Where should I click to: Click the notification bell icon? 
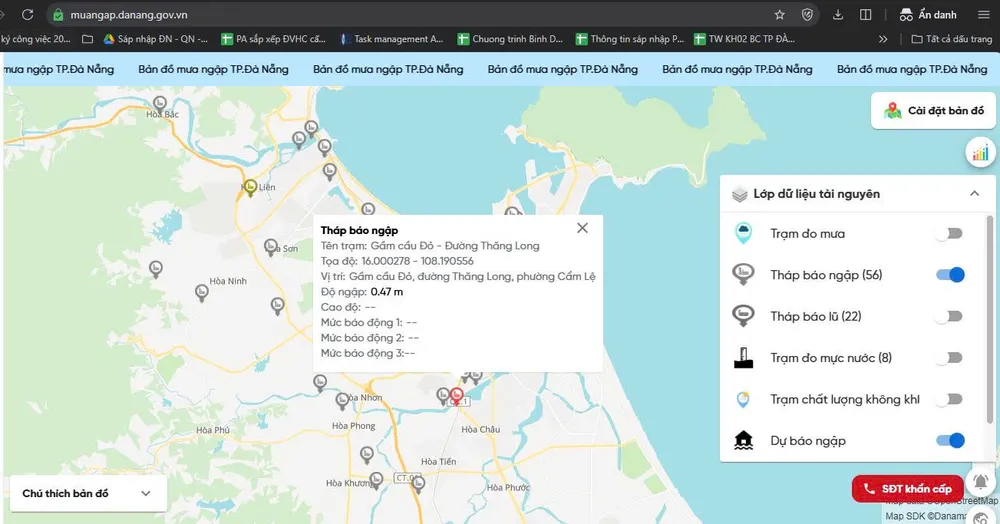pos(980,482)
